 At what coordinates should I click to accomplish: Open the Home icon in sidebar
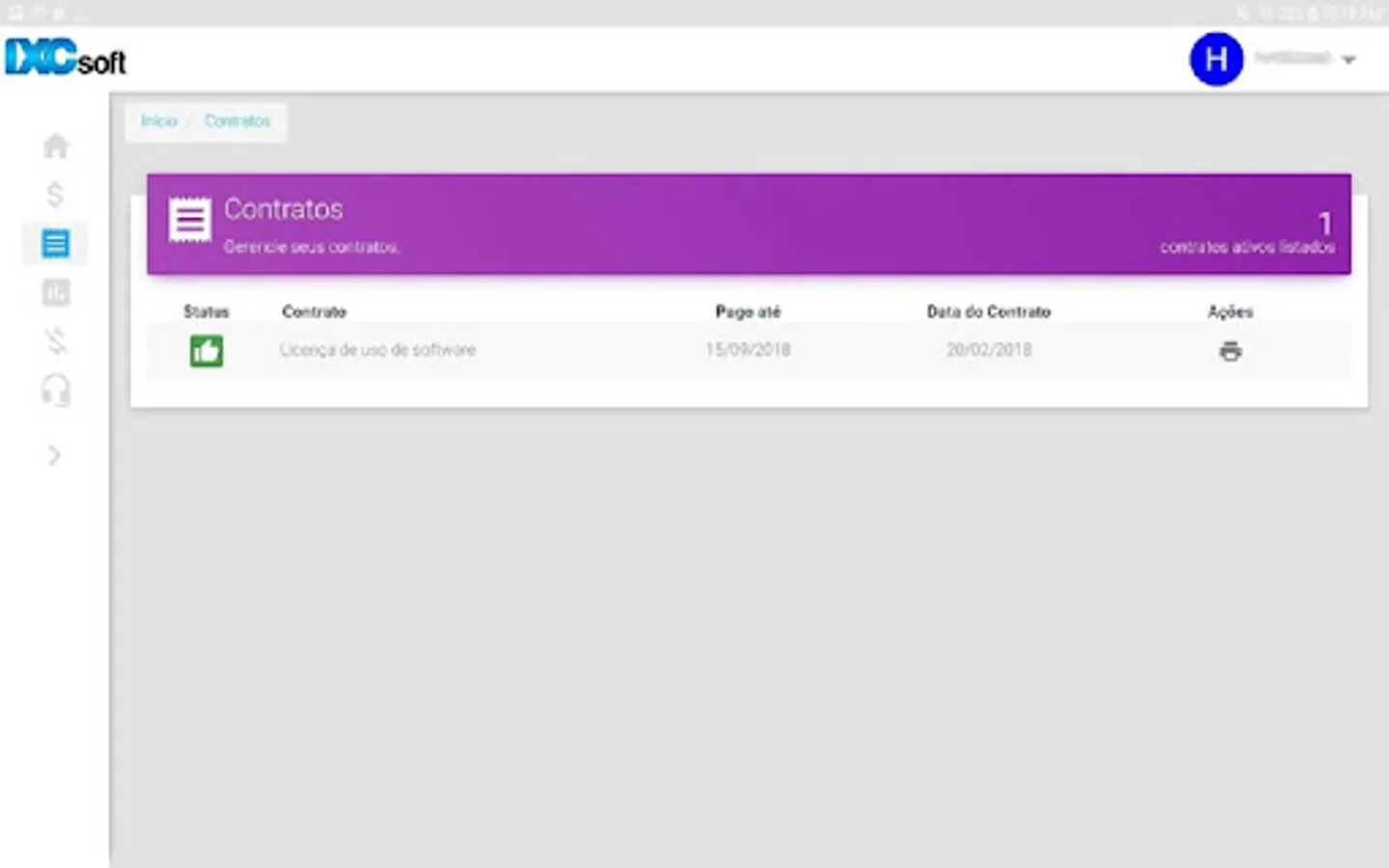(x=56, y=146)
